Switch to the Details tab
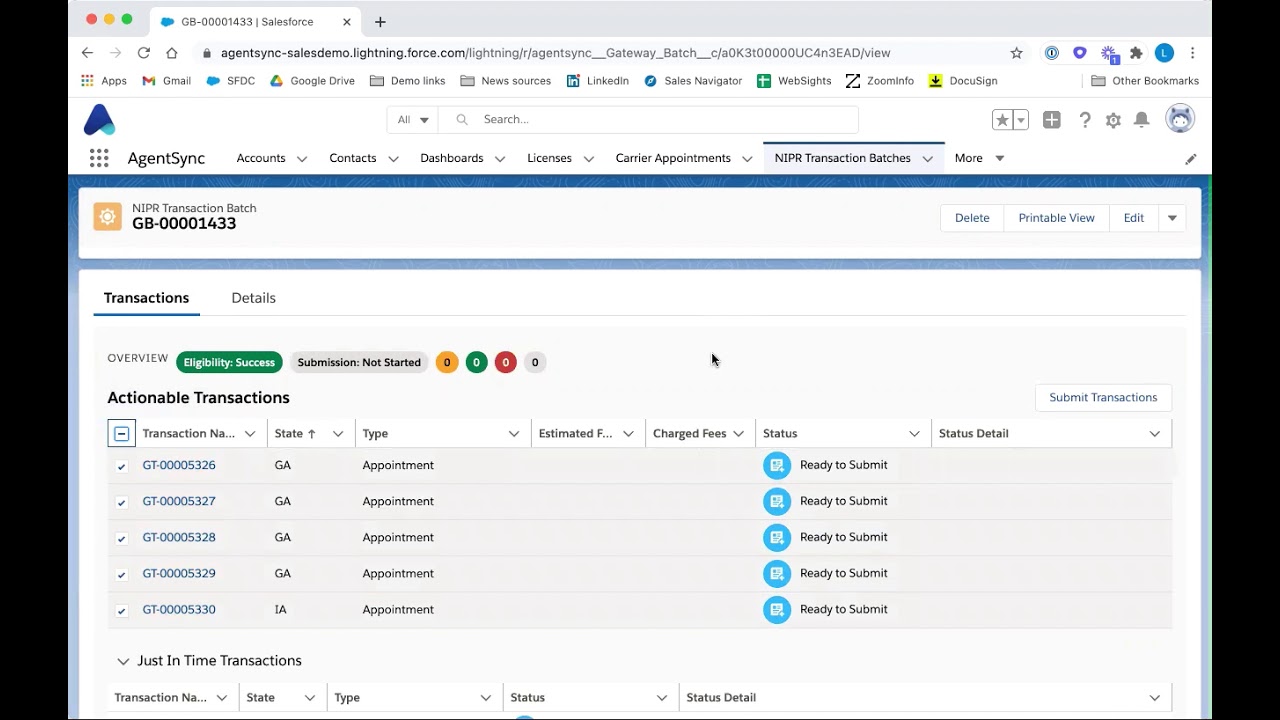Image resolution: width=1280 pixels, height=720 pixels. [254, 298]
